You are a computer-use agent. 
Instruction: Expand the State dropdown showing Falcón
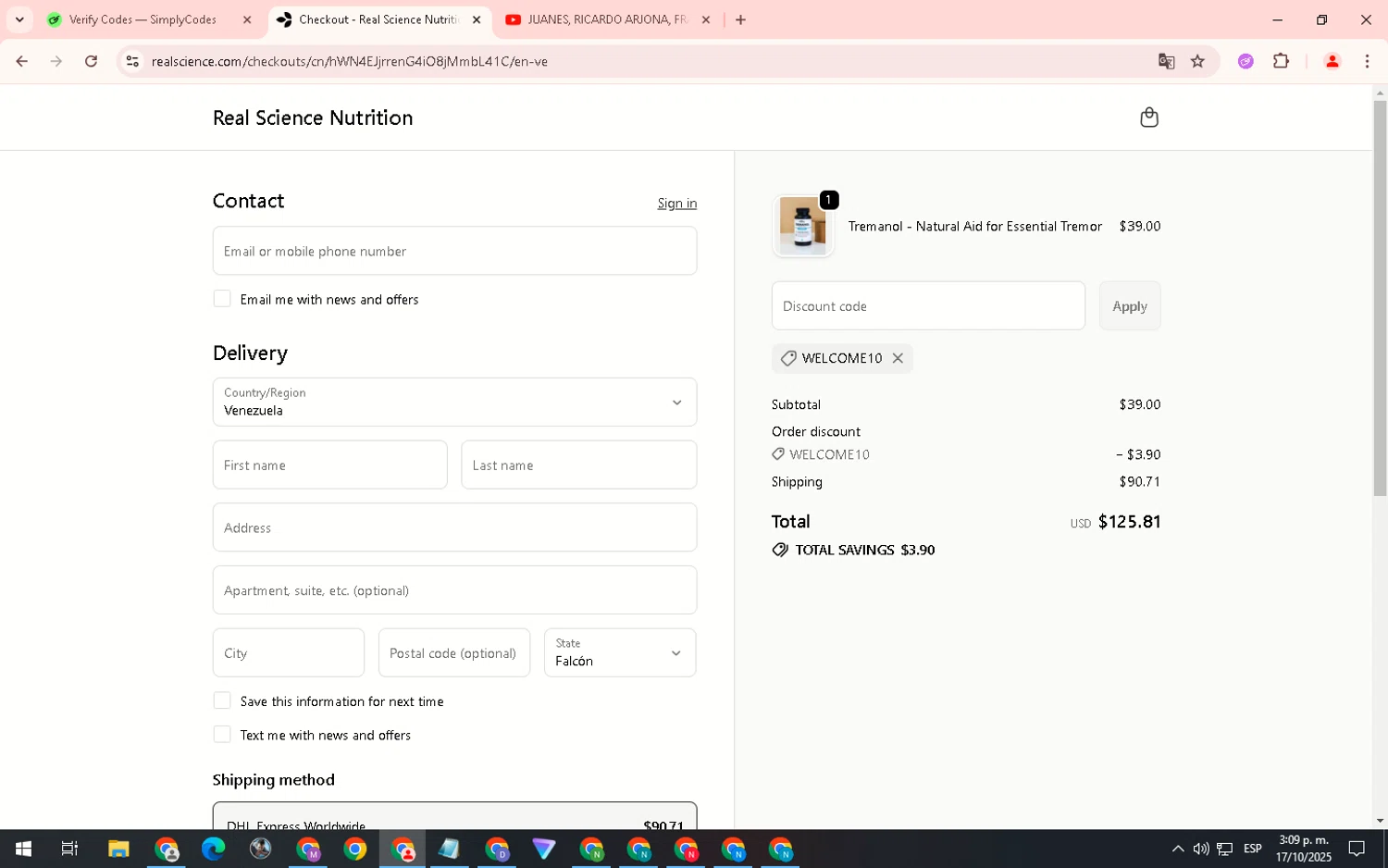(620, 652)
